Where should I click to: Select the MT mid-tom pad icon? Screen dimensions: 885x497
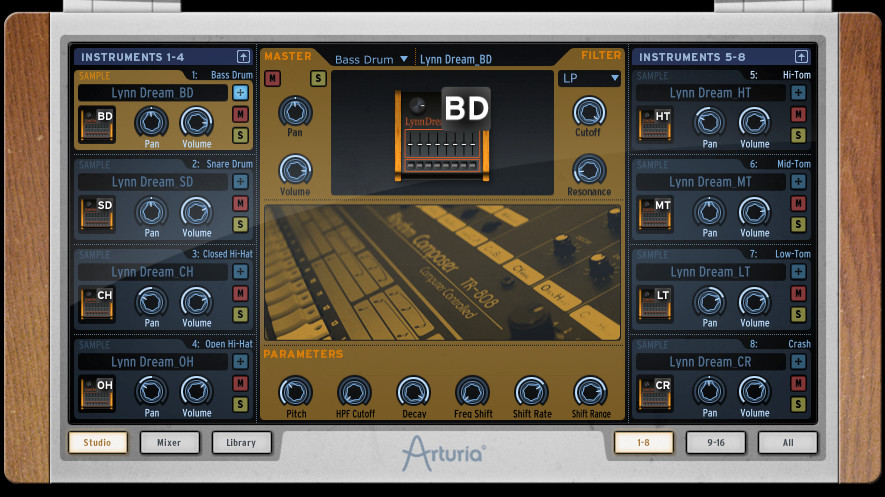[x=655, y=214]
